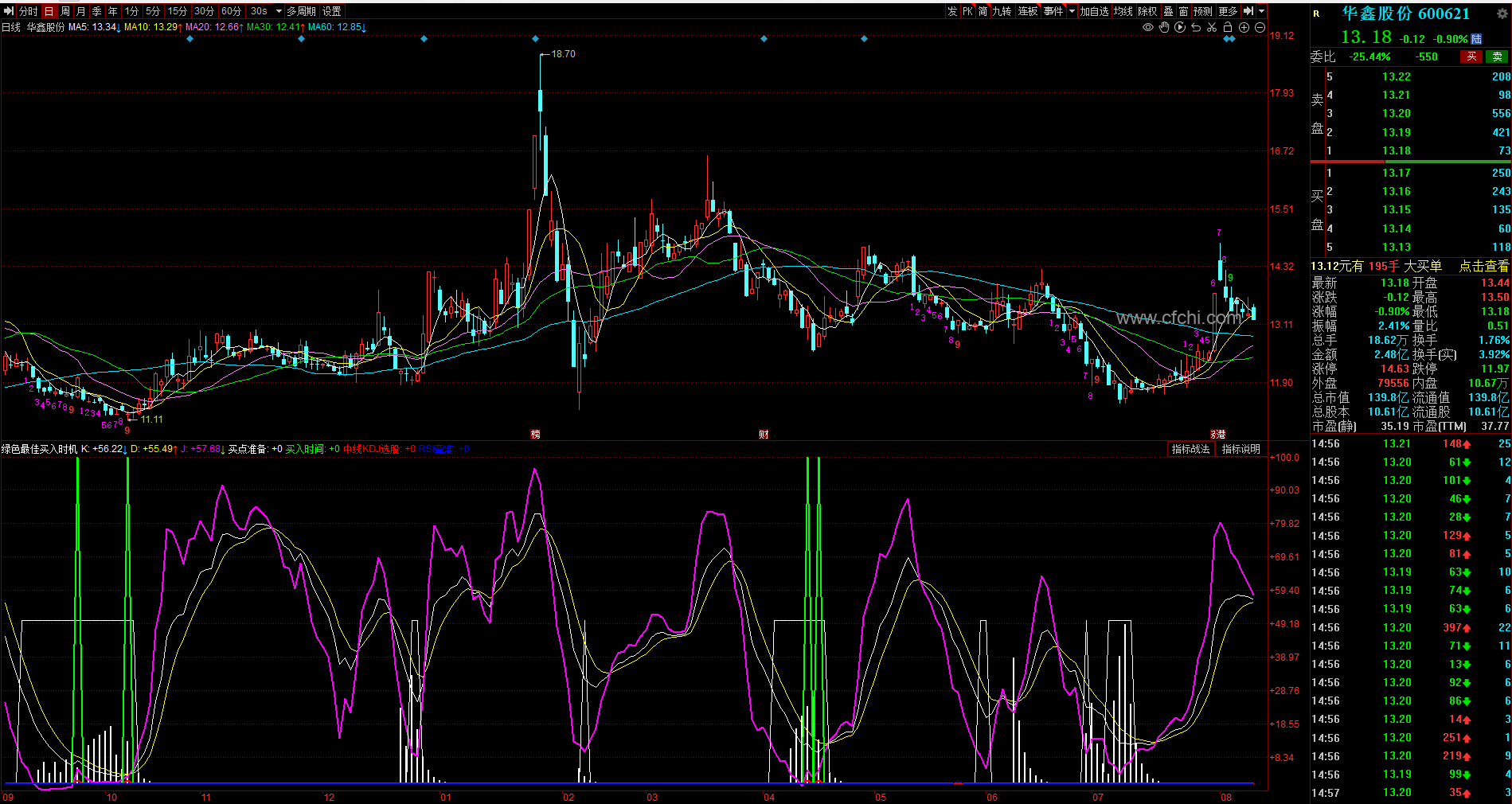Select the hand pan tool
The width and height of the screenshot is (1512, 804).
(x=1164, y=27)
